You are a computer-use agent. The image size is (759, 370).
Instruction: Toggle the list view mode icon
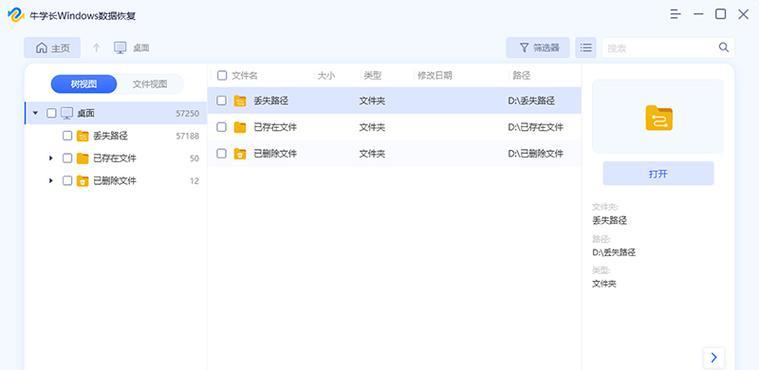586,47
